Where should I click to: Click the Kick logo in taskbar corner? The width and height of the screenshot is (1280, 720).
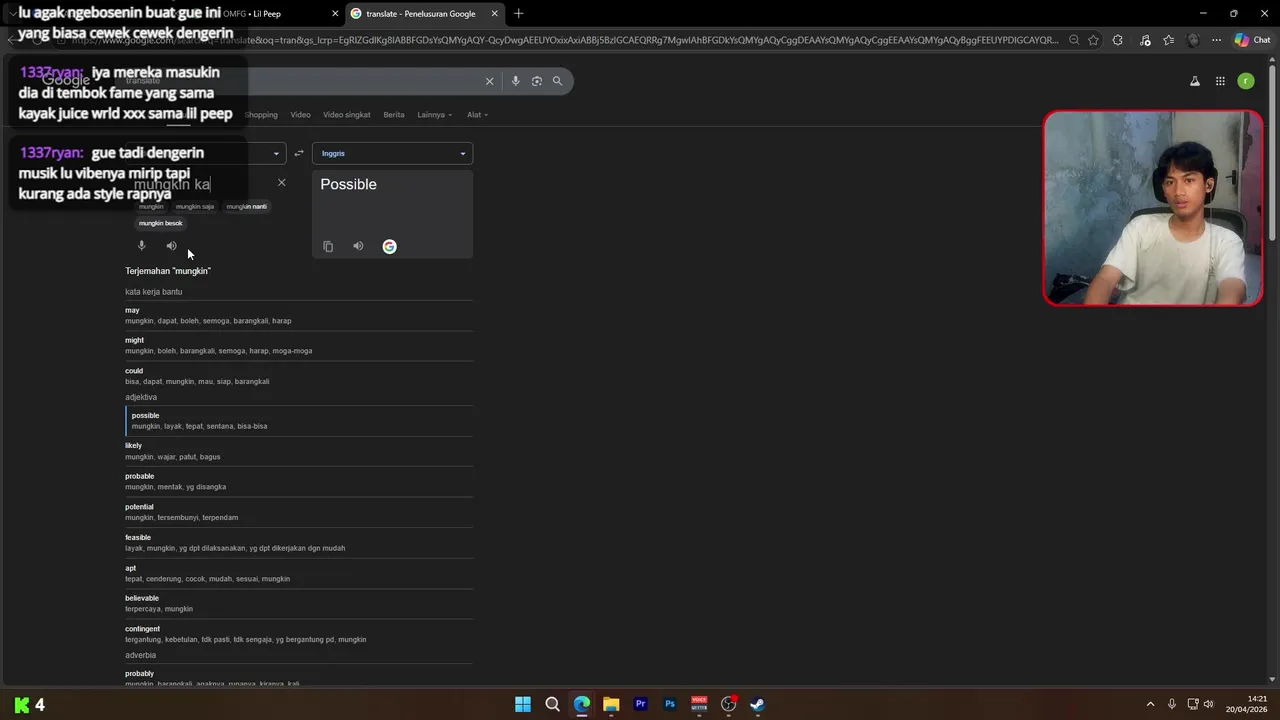click(22, 705)
